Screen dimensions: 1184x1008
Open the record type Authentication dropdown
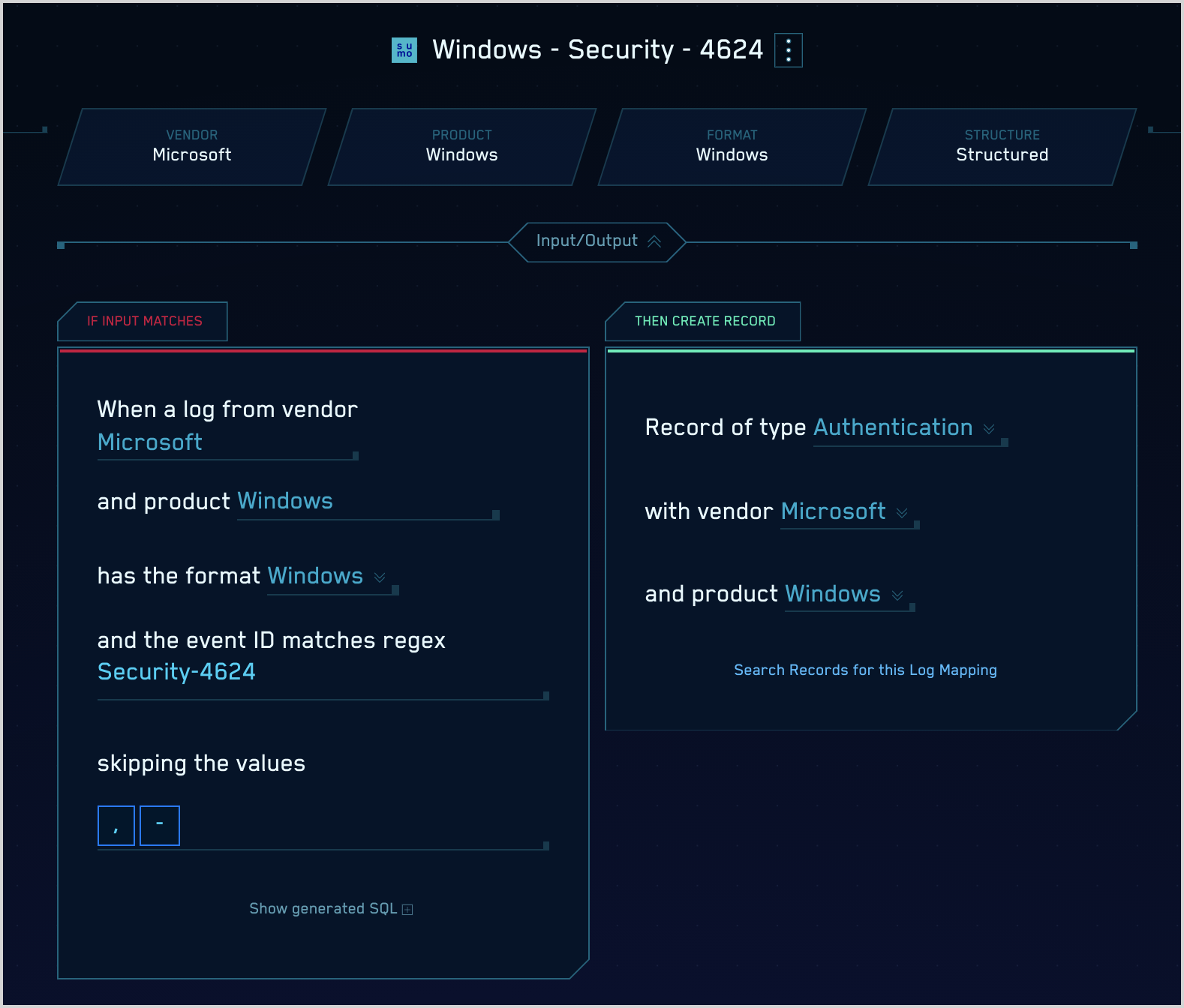[989, 428]
